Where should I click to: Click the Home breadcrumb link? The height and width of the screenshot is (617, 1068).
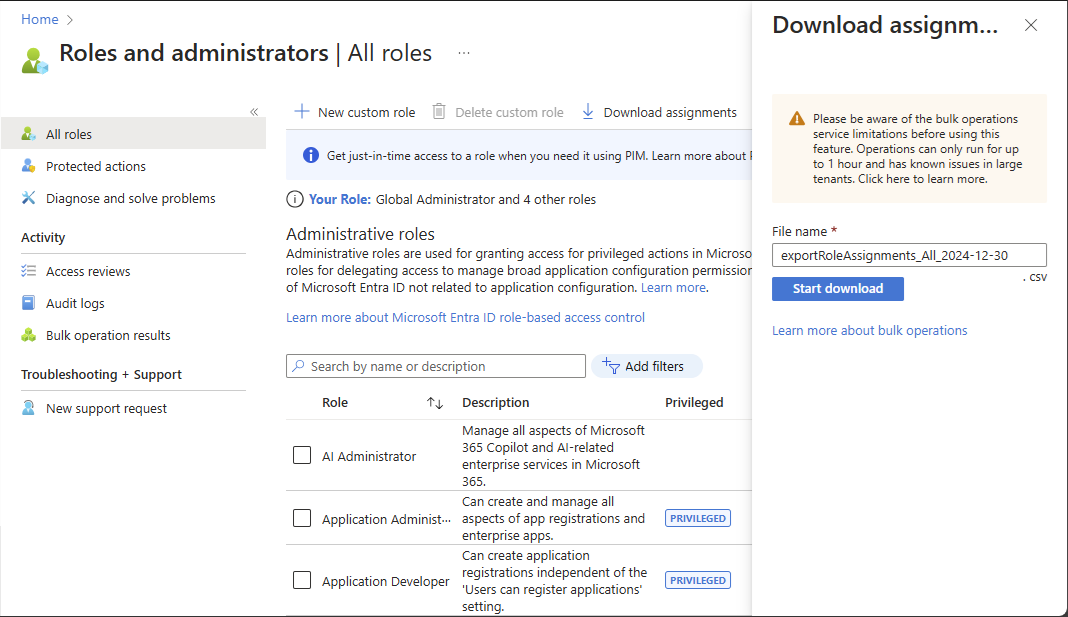pyautogui.click(x=40, y=19)
